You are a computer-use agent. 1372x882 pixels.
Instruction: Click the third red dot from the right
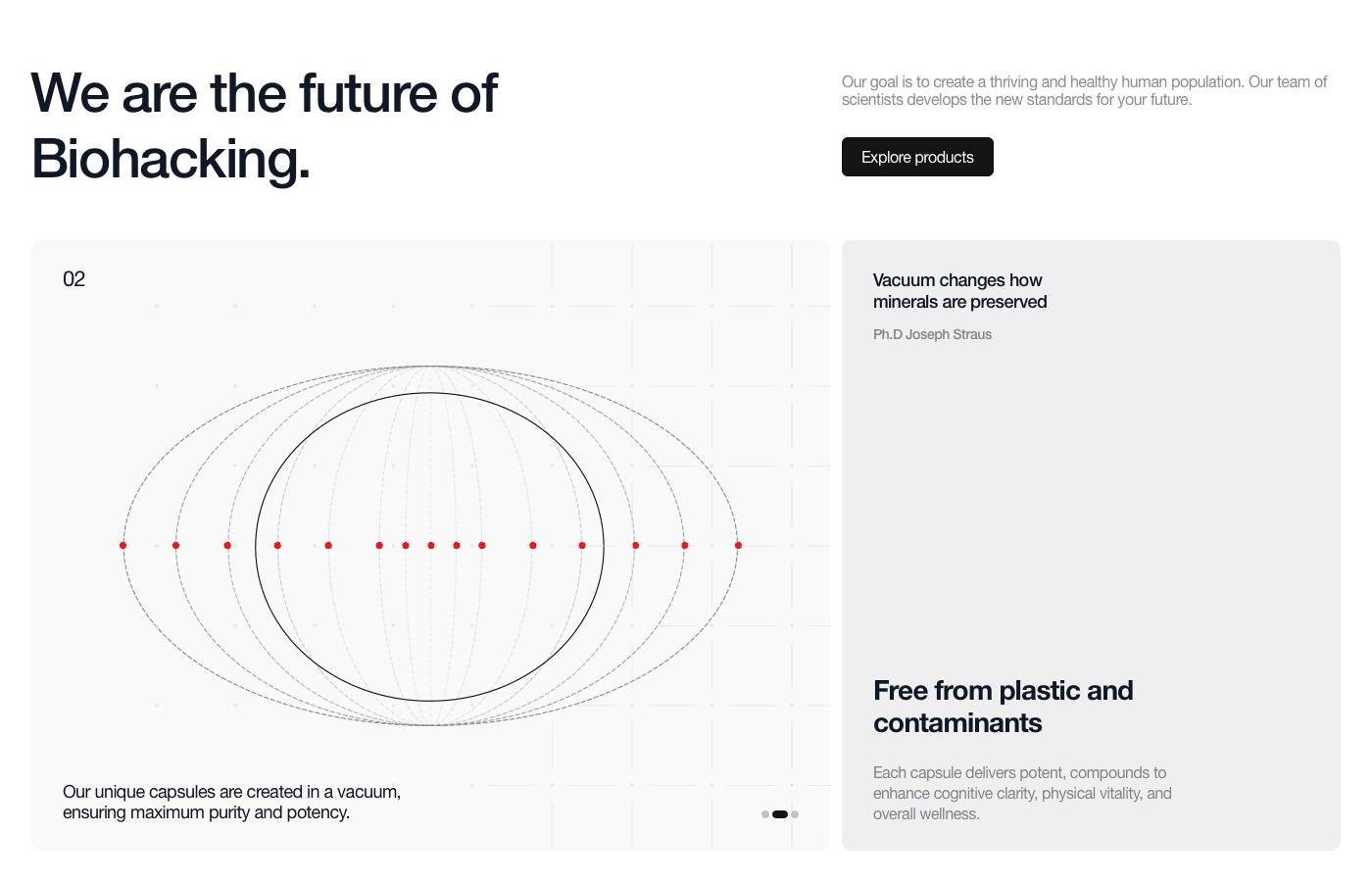(635, 545)
